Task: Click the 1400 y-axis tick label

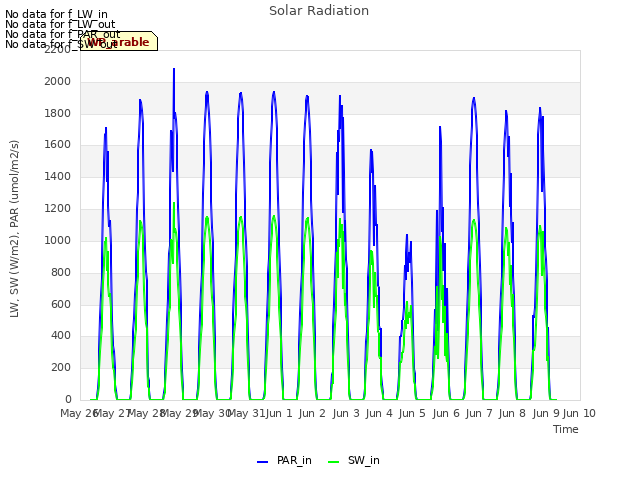Action: [58, 177]
